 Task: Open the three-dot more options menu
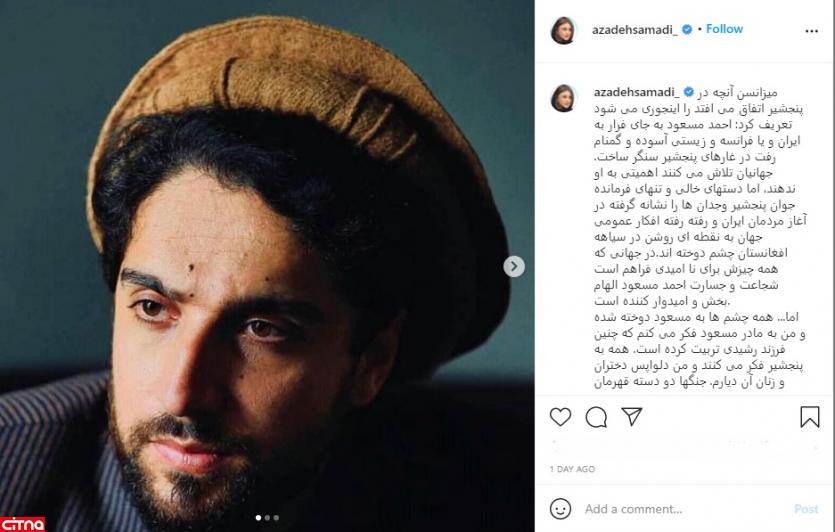click(x=812, y=31)
